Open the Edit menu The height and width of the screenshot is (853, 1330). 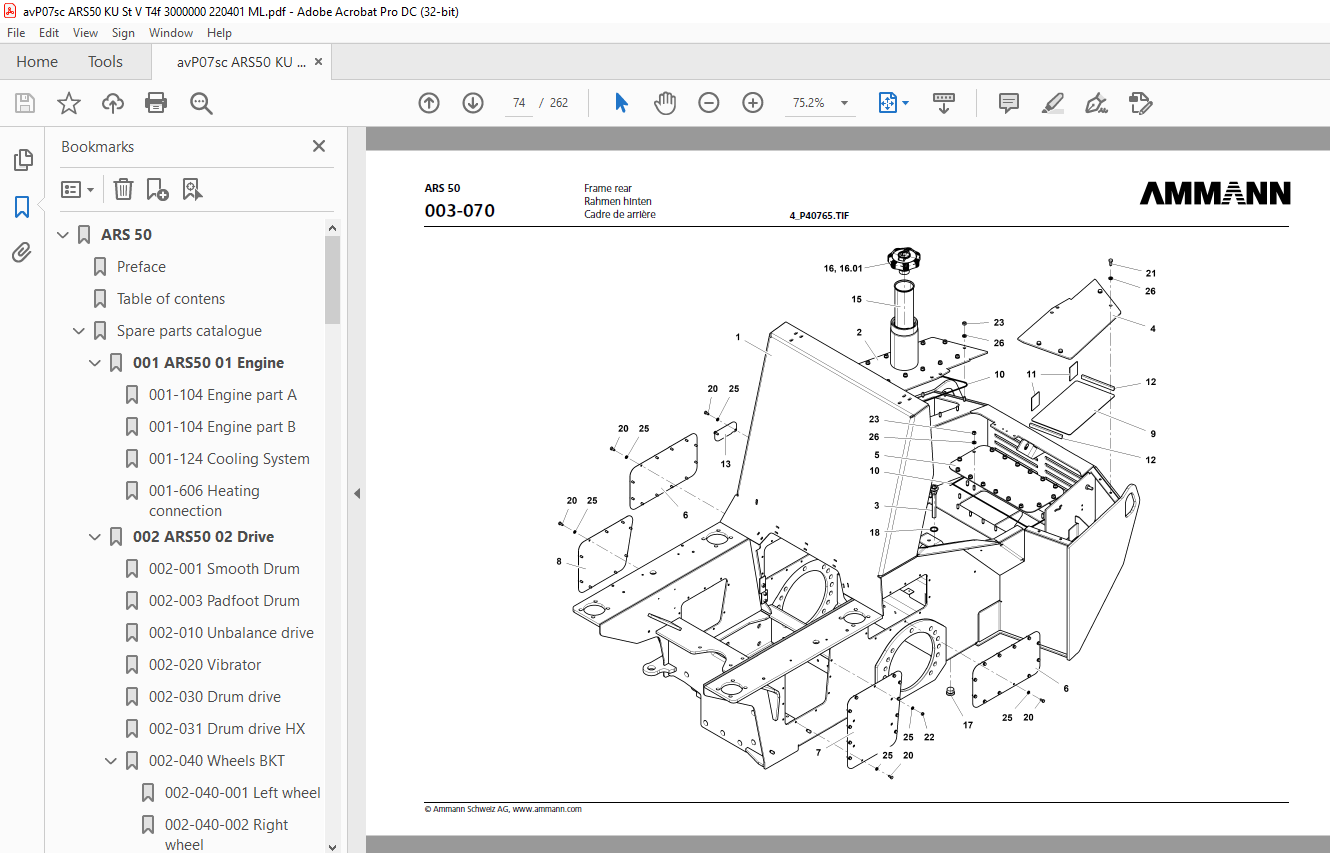tap(49, 33)
